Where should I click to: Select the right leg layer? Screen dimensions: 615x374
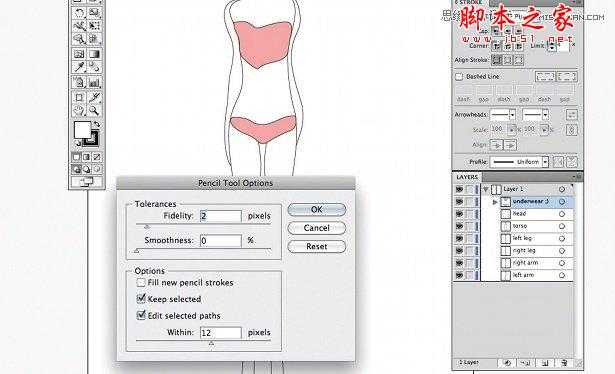coord(524,251)
